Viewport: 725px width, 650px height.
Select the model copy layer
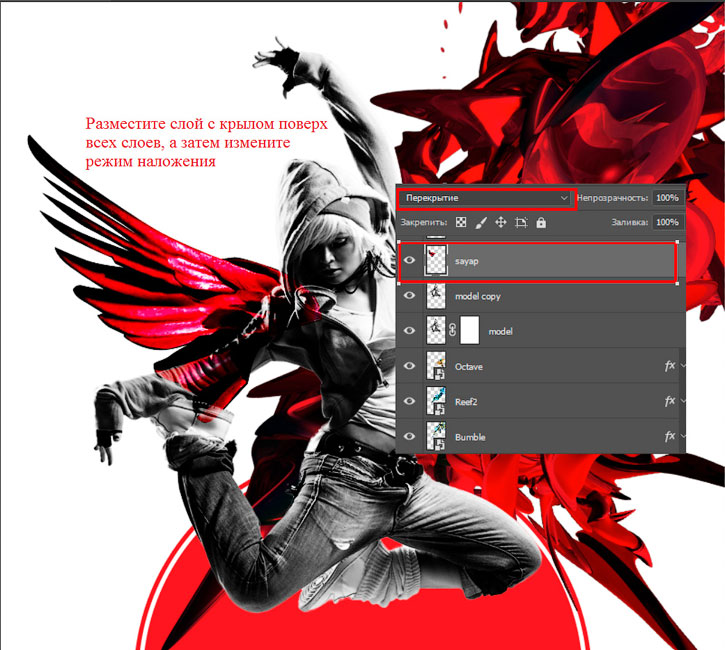point(541,295)
